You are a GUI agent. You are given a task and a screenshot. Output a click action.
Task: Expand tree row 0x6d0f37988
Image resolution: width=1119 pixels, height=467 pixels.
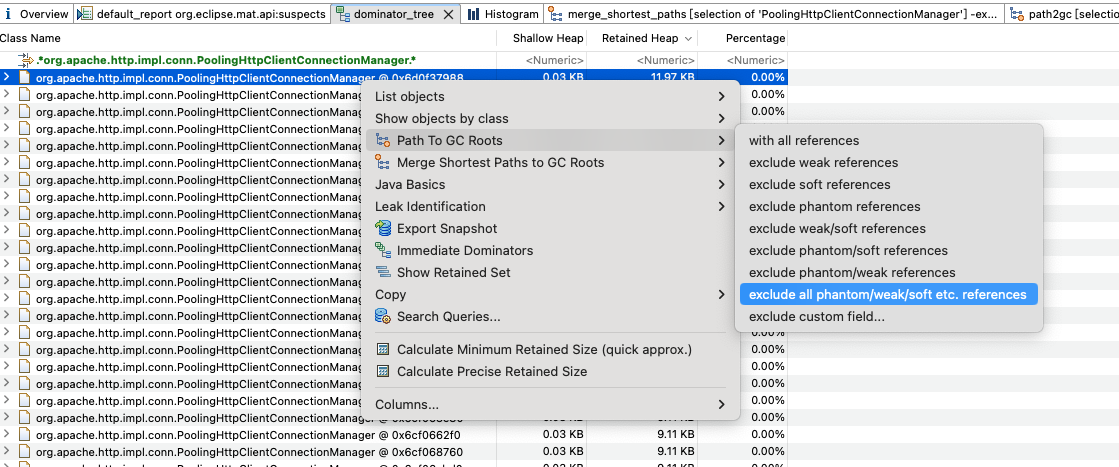6,76
